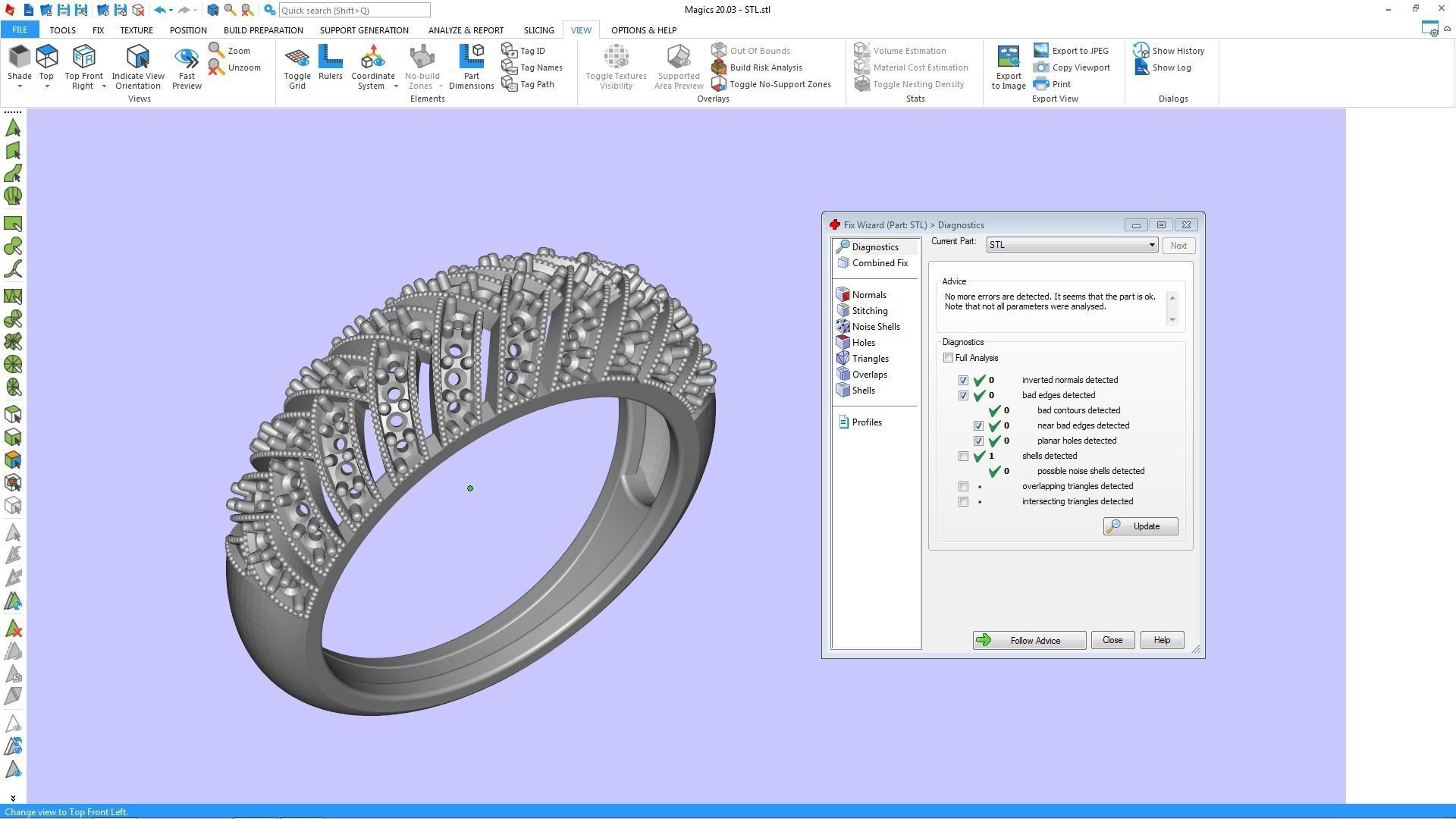
Task: Toggle No-Support Zones overlay
Action: coord(771,84)
